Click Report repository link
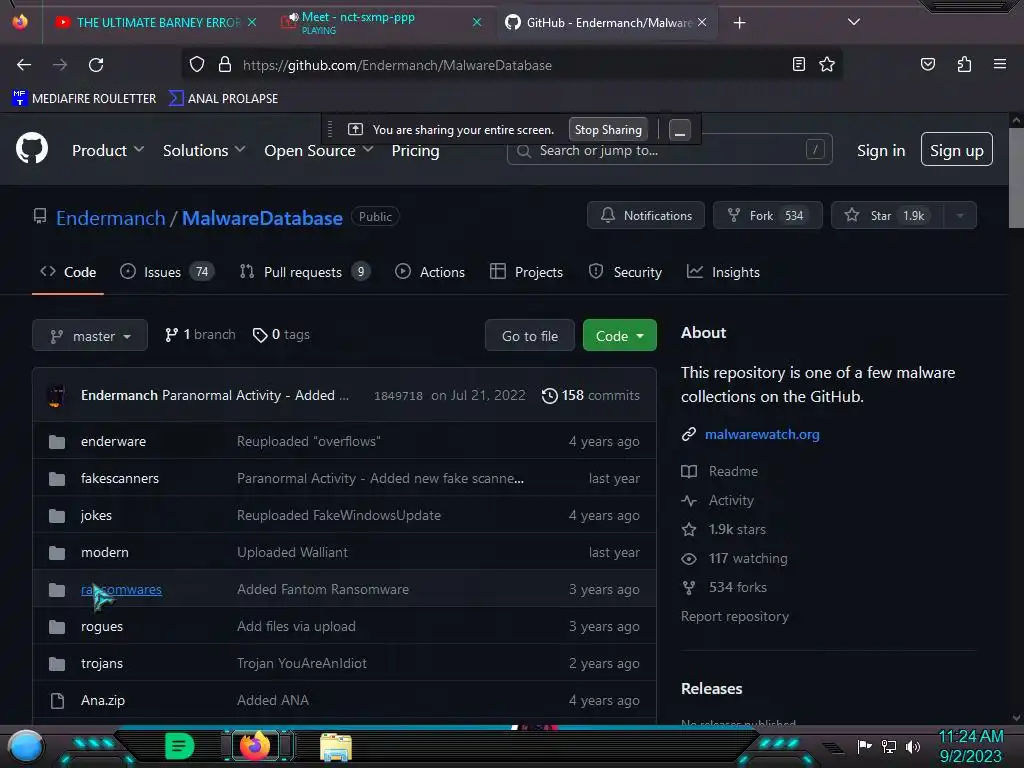Image resolution: width=1024 pixels, height=768 pixels. point(735,616)
